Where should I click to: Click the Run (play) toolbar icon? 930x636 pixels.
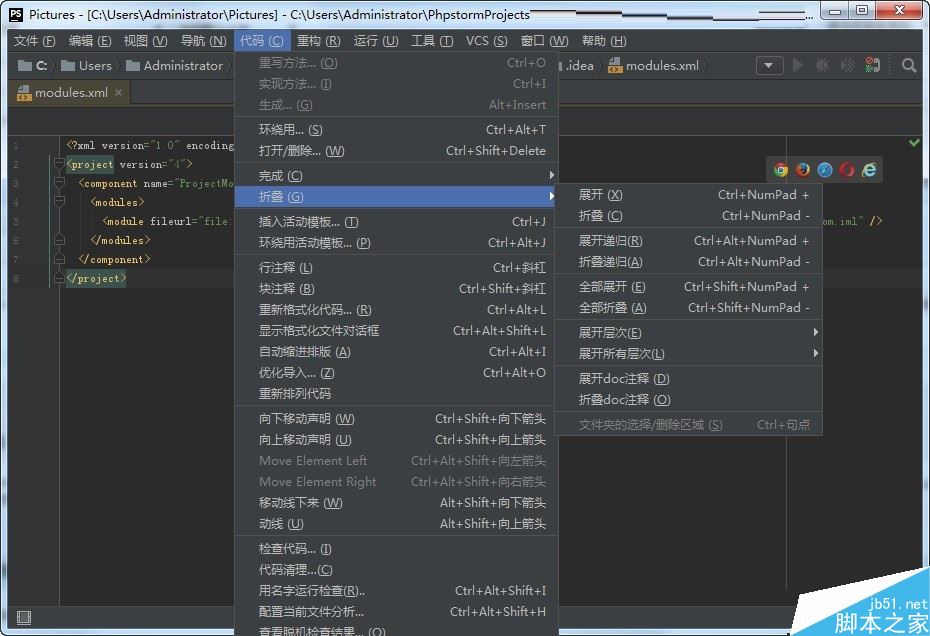click(798, 65)
